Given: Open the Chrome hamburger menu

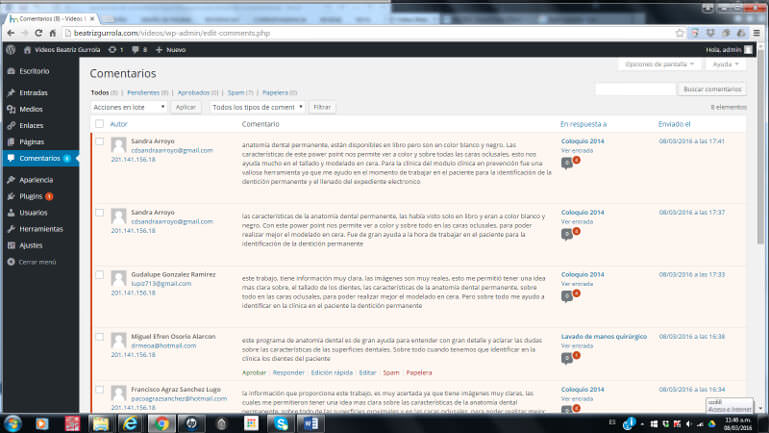Looking at the screenshot, I should (757, 33).
